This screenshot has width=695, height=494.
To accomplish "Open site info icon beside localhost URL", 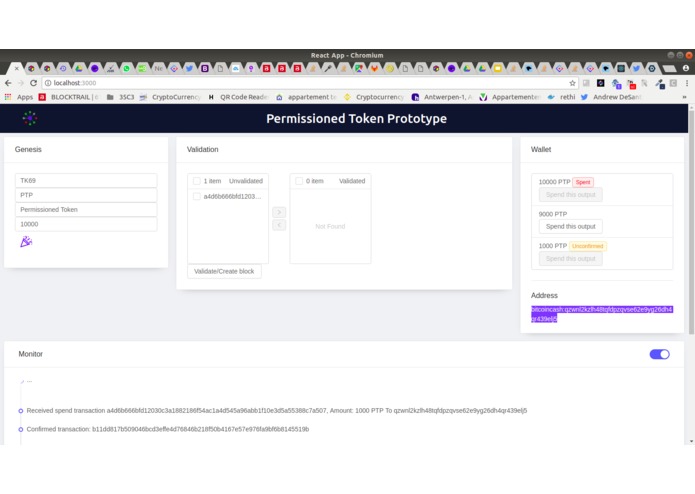I will click(x=48, y=83).
